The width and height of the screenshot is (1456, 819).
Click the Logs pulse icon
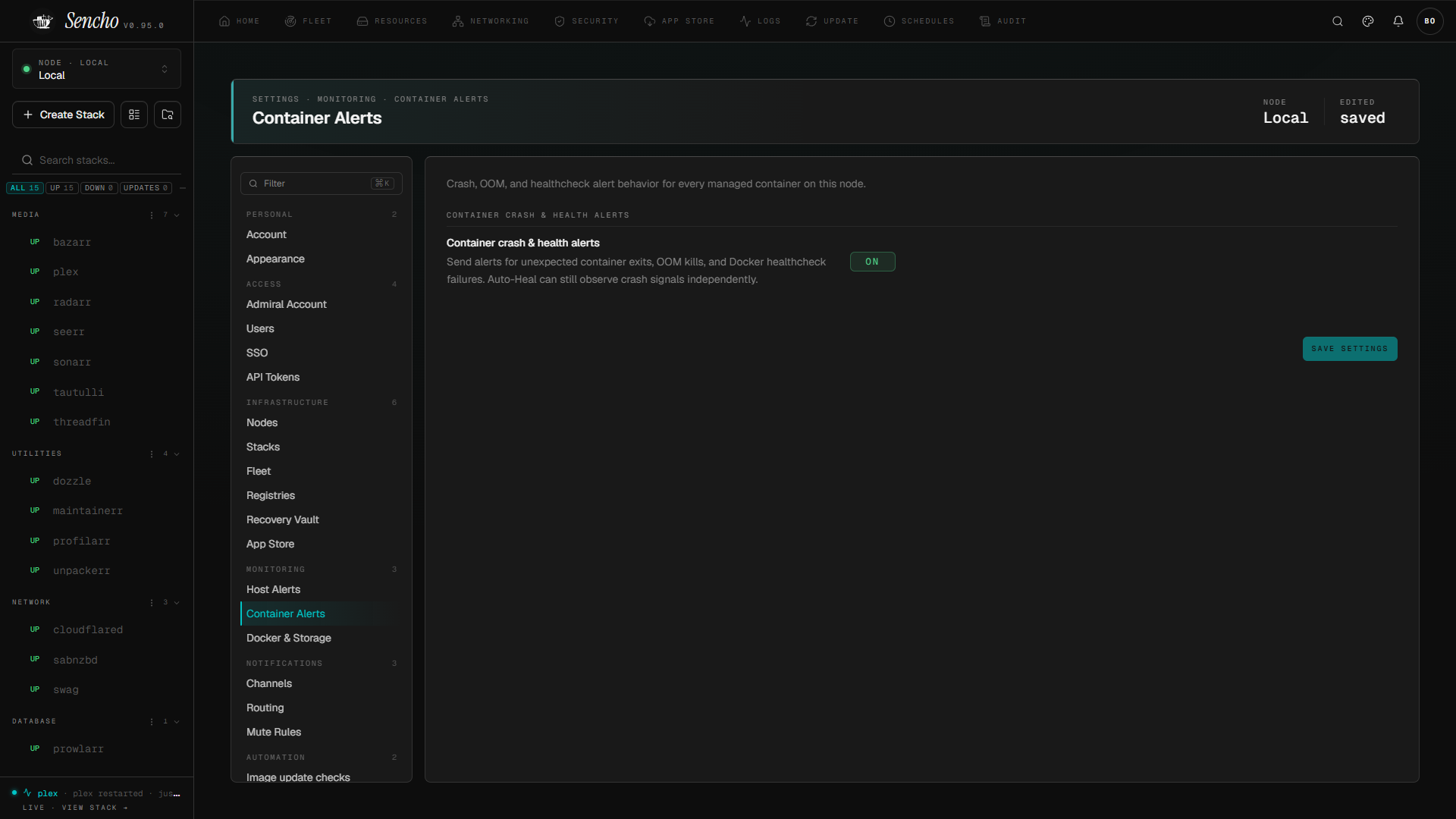(x=745, y=21)
